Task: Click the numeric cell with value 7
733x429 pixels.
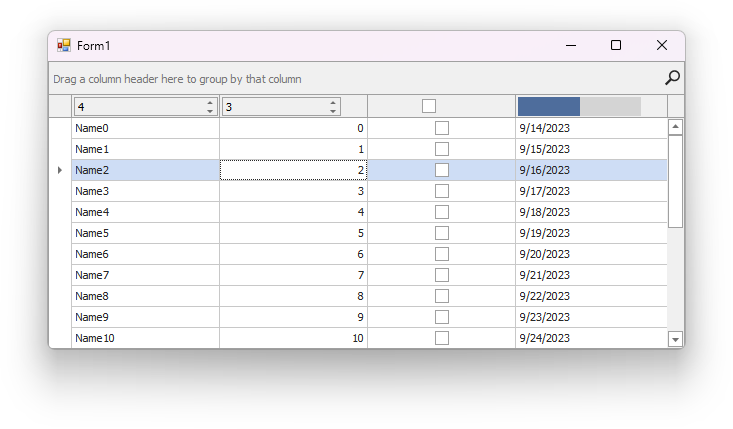Action: pyautogui.click(x=293, y=275)
